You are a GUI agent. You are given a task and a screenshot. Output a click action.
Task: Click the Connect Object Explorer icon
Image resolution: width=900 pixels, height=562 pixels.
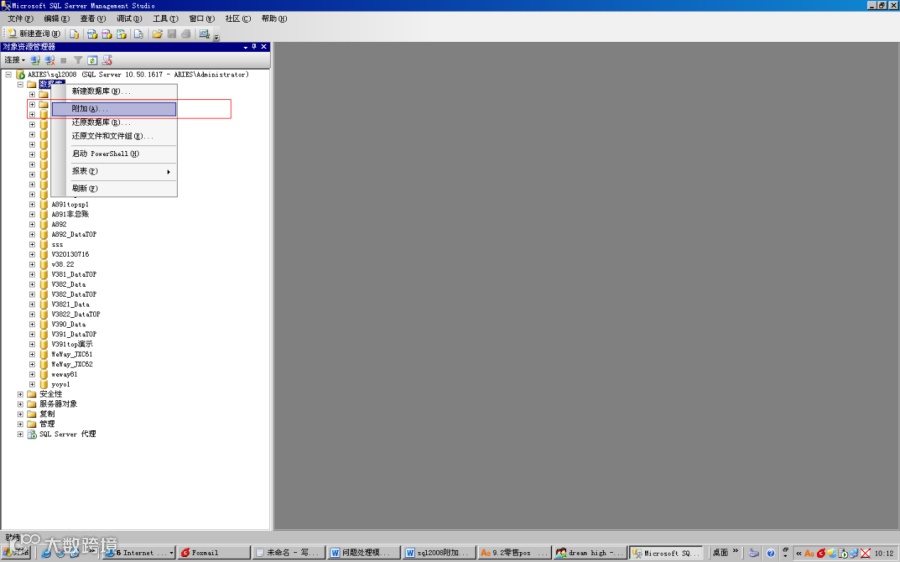click(x=36, y=60)
